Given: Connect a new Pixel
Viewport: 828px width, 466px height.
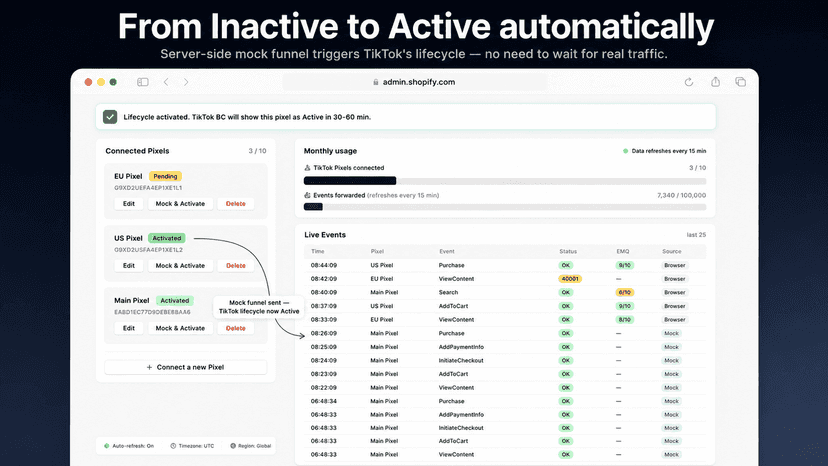Looking at the screenshot, I should 185,367.
